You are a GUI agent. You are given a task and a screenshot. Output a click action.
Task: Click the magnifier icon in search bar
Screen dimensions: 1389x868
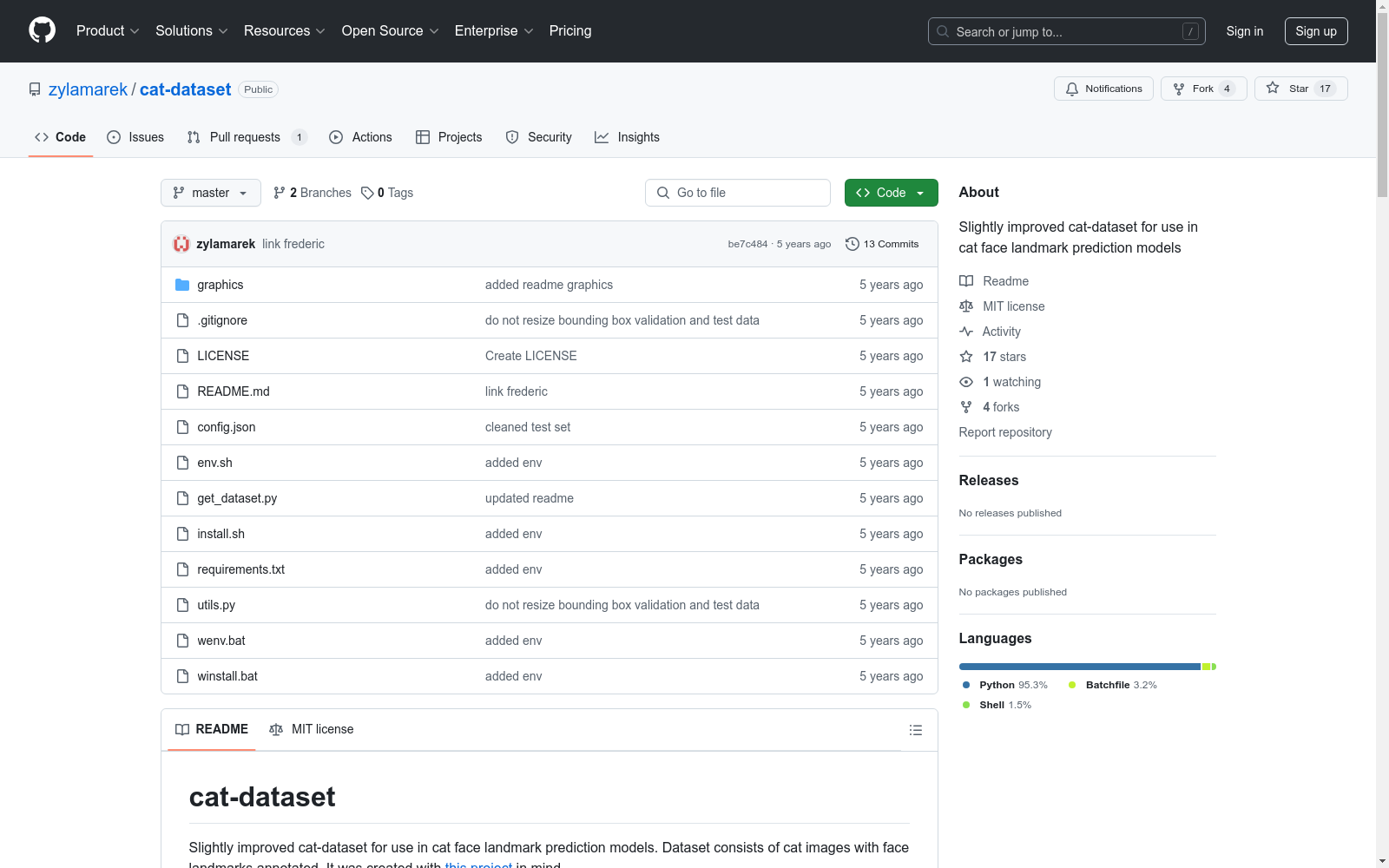(x=943, y=31)
